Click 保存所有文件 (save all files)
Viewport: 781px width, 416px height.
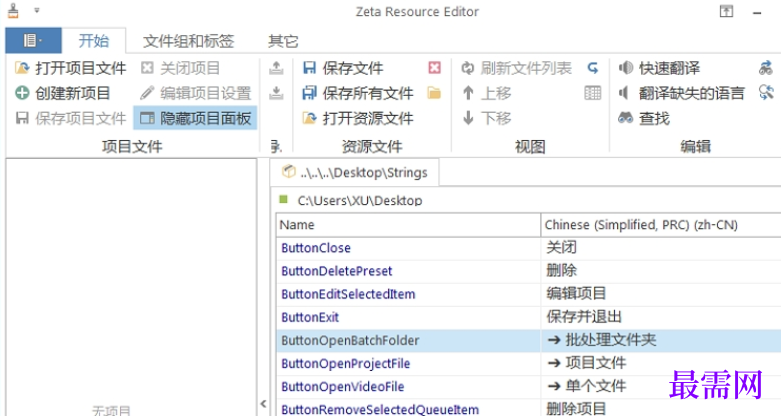[358, 93]
